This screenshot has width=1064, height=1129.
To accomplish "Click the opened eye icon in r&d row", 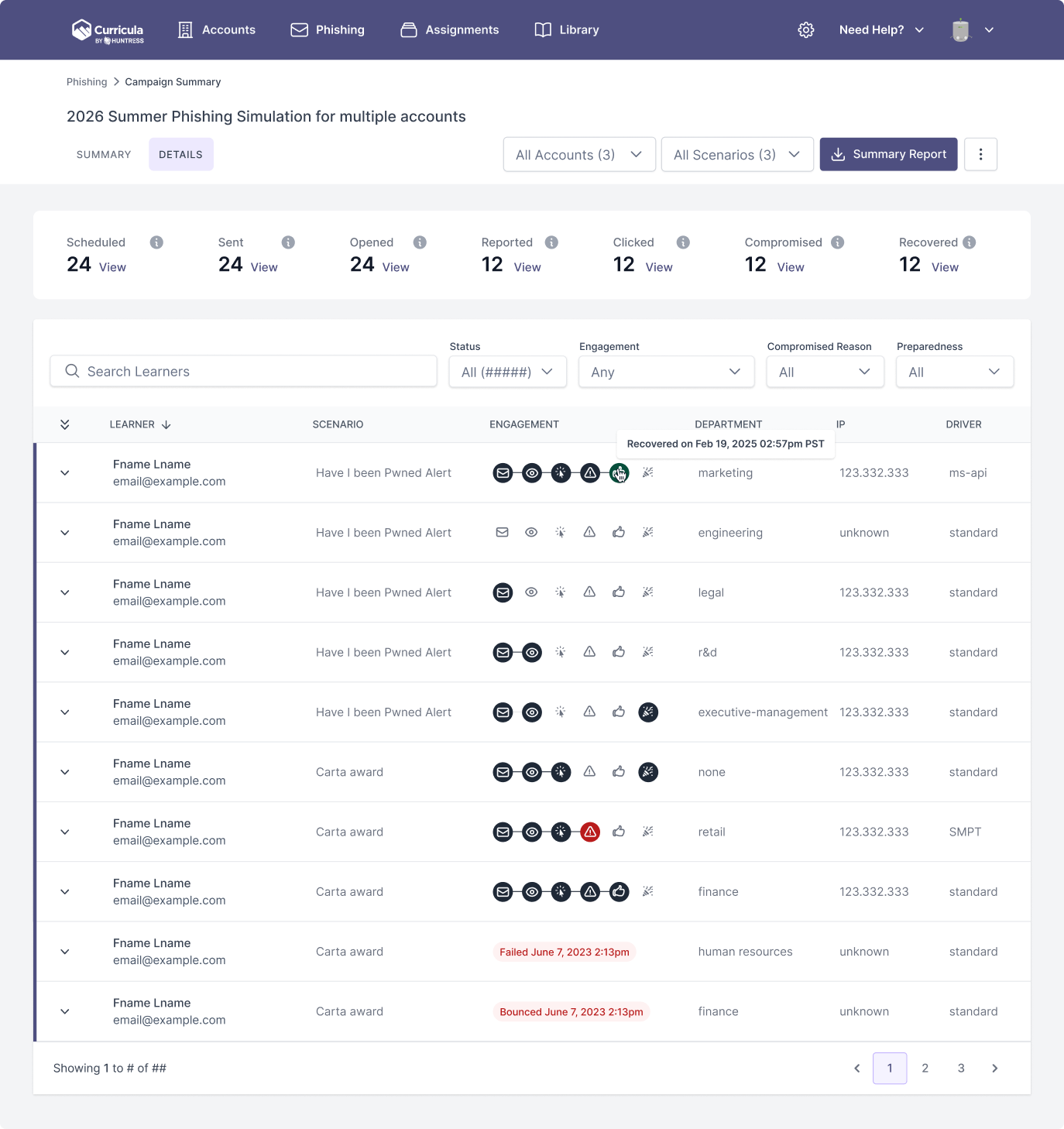I will (x=532, y=653).
